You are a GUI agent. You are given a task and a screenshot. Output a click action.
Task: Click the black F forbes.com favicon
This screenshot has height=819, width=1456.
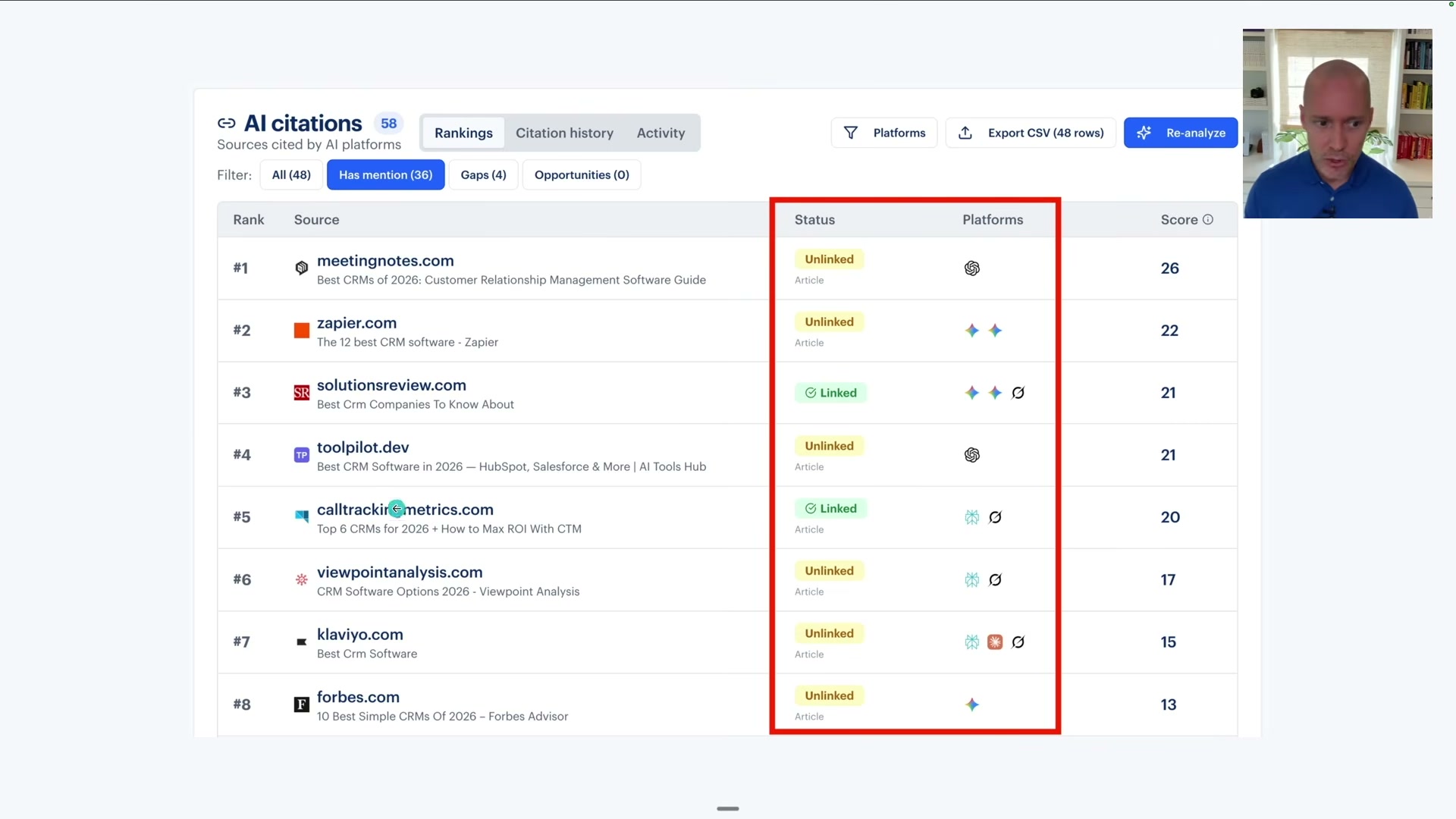302,704
